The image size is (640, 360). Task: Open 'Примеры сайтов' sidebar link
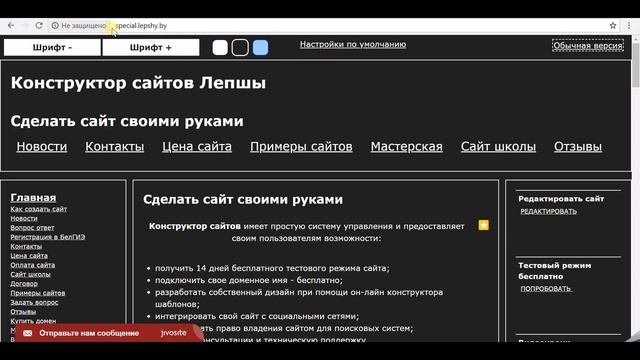pyautogui.click(x=38, y=293)
